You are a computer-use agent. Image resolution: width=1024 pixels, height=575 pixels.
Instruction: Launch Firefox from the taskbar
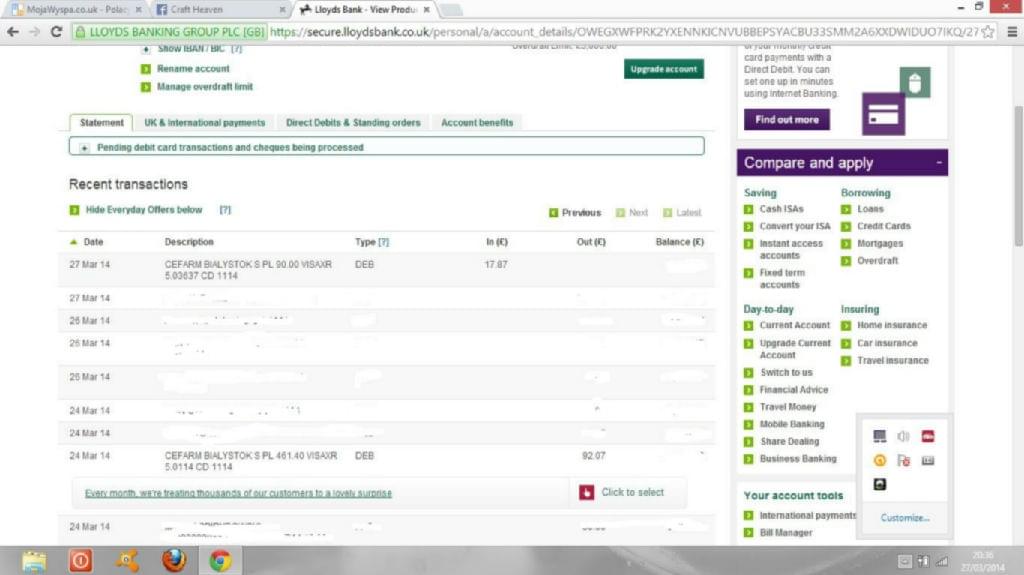pyautogui.click(x=174, y=561)
